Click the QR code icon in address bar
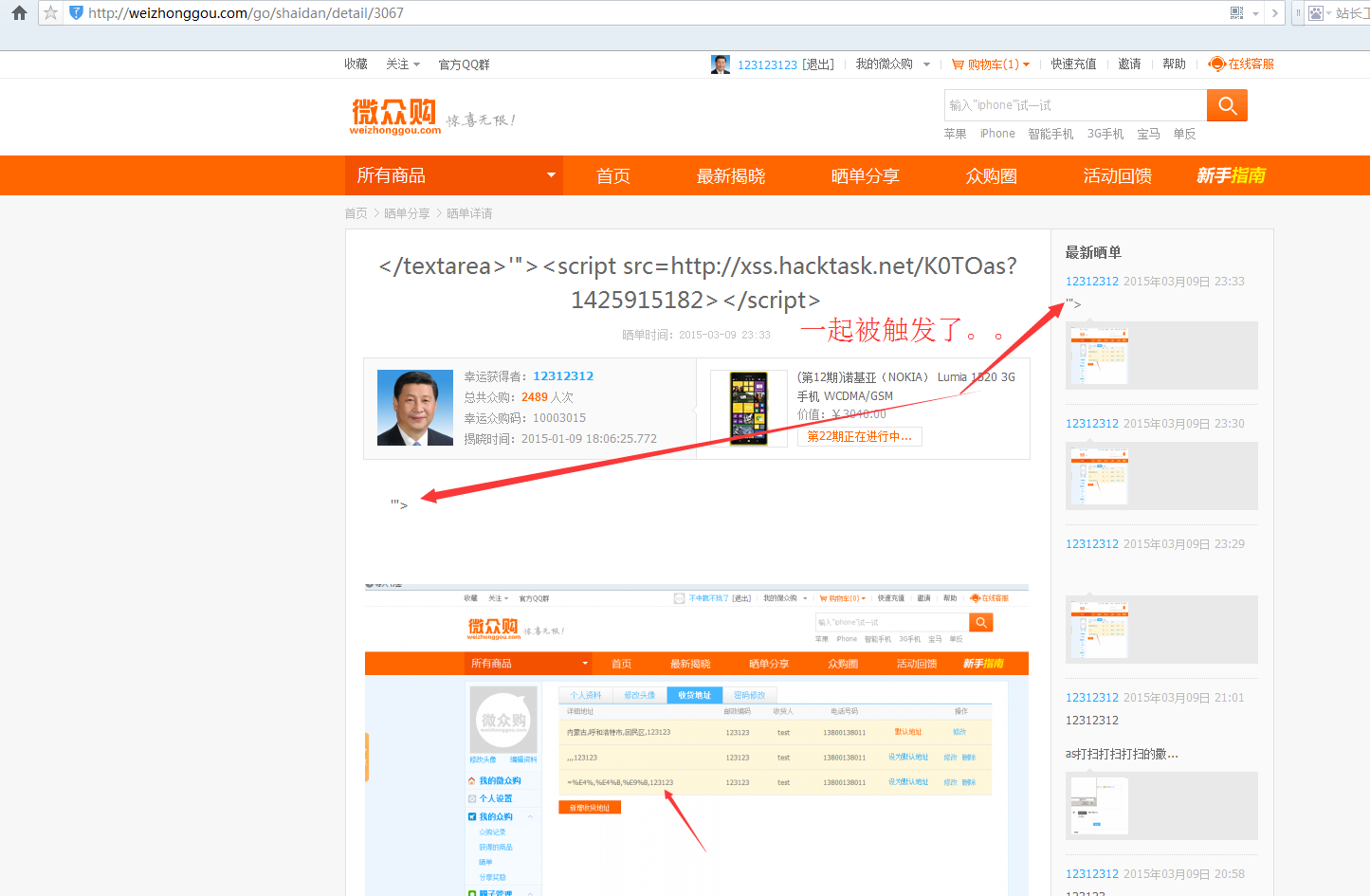The height and width of the screenshot is (896, 1370). [x=1236, y=13]
